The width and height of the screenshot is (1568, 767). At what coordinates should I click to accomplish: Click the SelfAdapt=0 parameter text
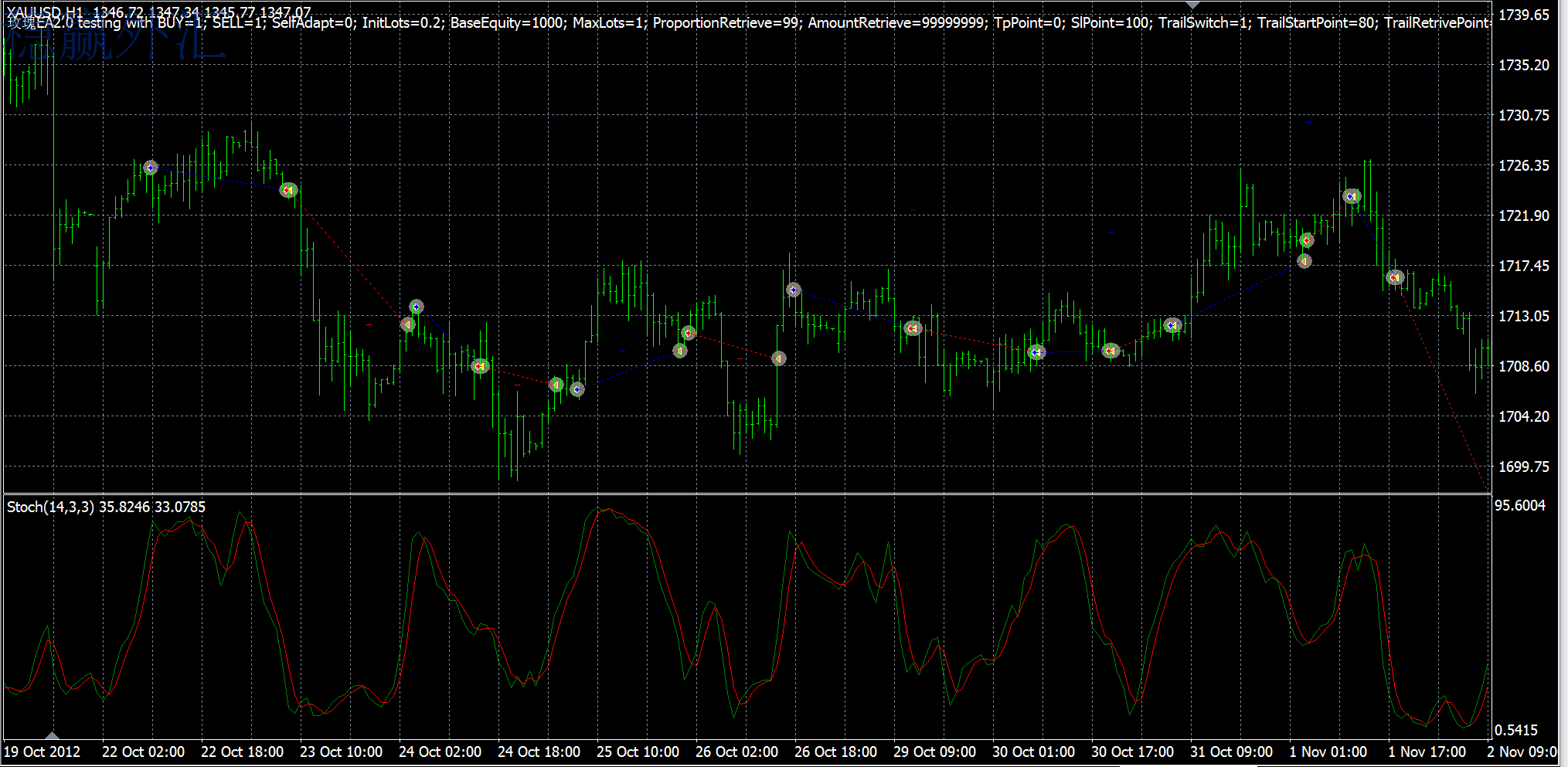(x=313, y=22)
